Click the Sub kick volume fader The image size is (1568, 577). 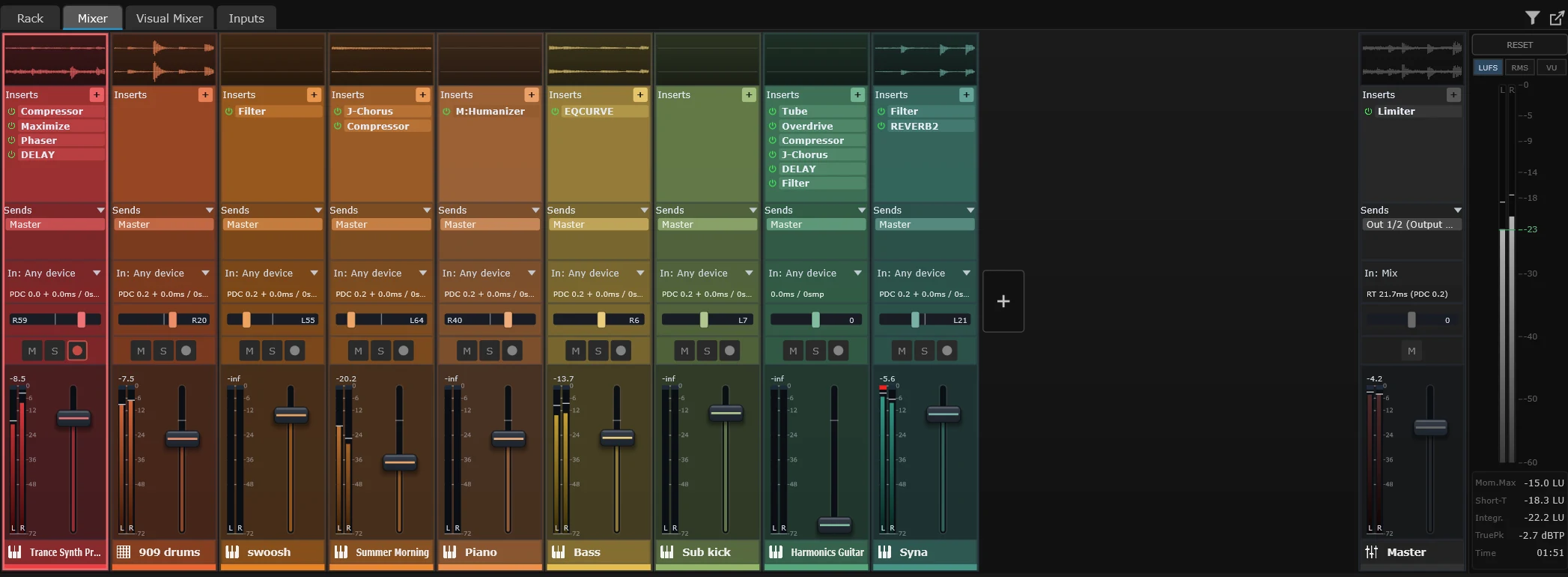point(726,412)
